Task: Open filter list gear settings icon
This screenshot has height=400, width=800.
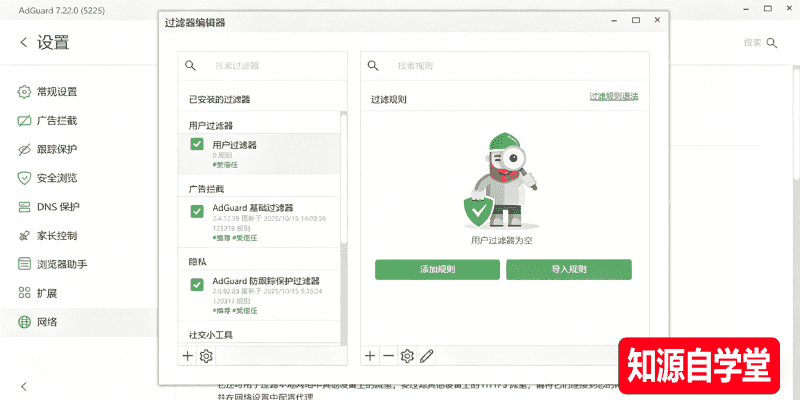Action: [206, 356]
